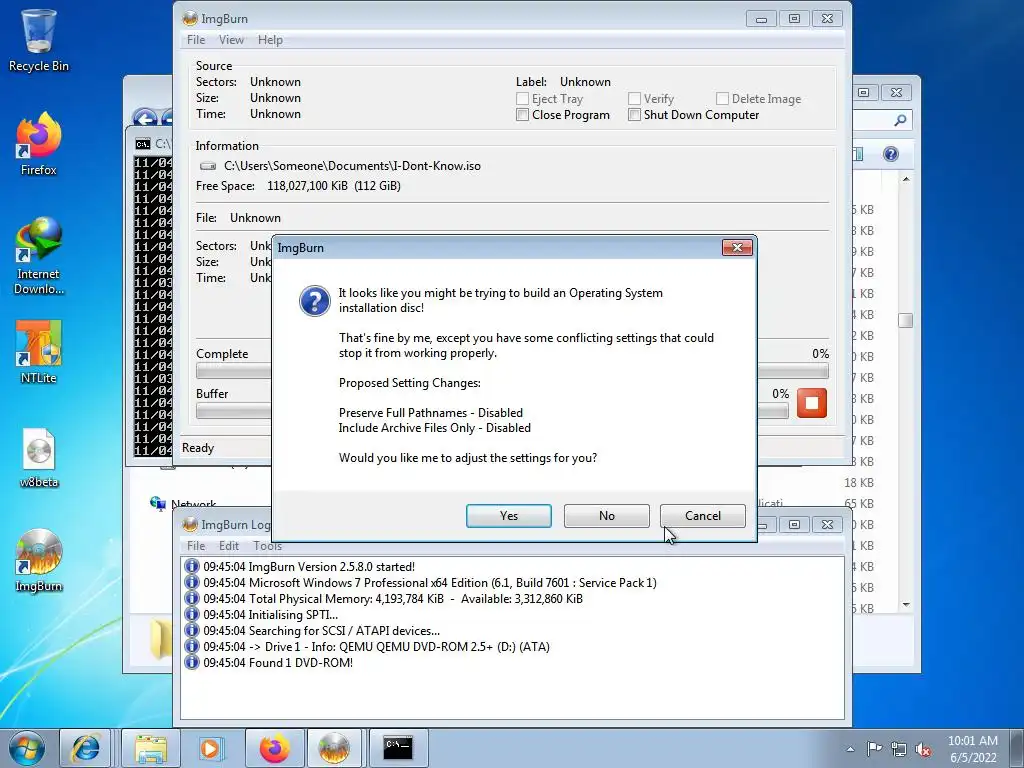Click the Command Prompt window icon
This screenshot has height=768, width=1024.
pos(143,144)
